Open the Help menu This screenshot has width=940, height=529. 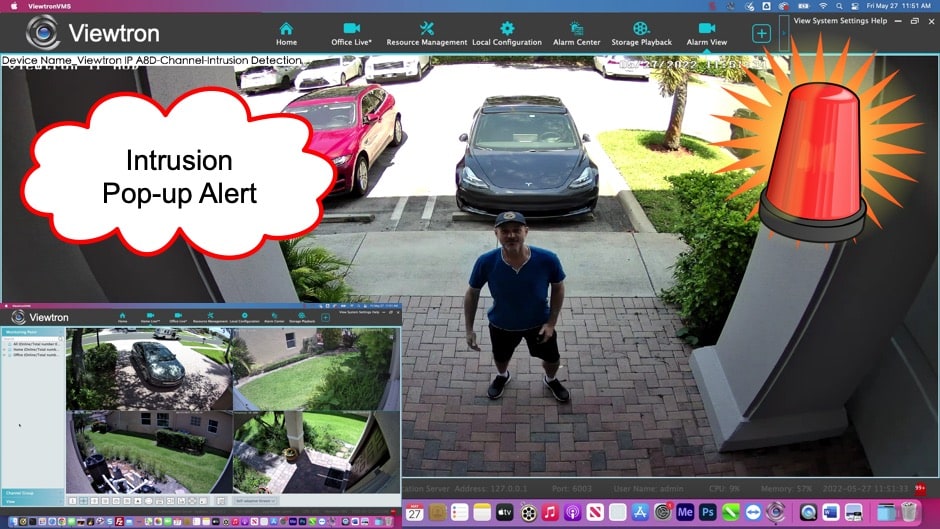(879, 20)
